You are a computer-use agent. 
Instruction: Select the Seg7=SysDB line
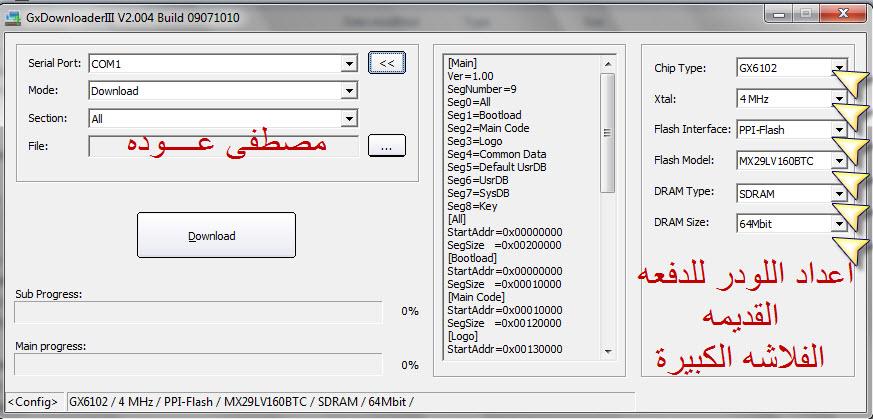[x=478, y=193]
